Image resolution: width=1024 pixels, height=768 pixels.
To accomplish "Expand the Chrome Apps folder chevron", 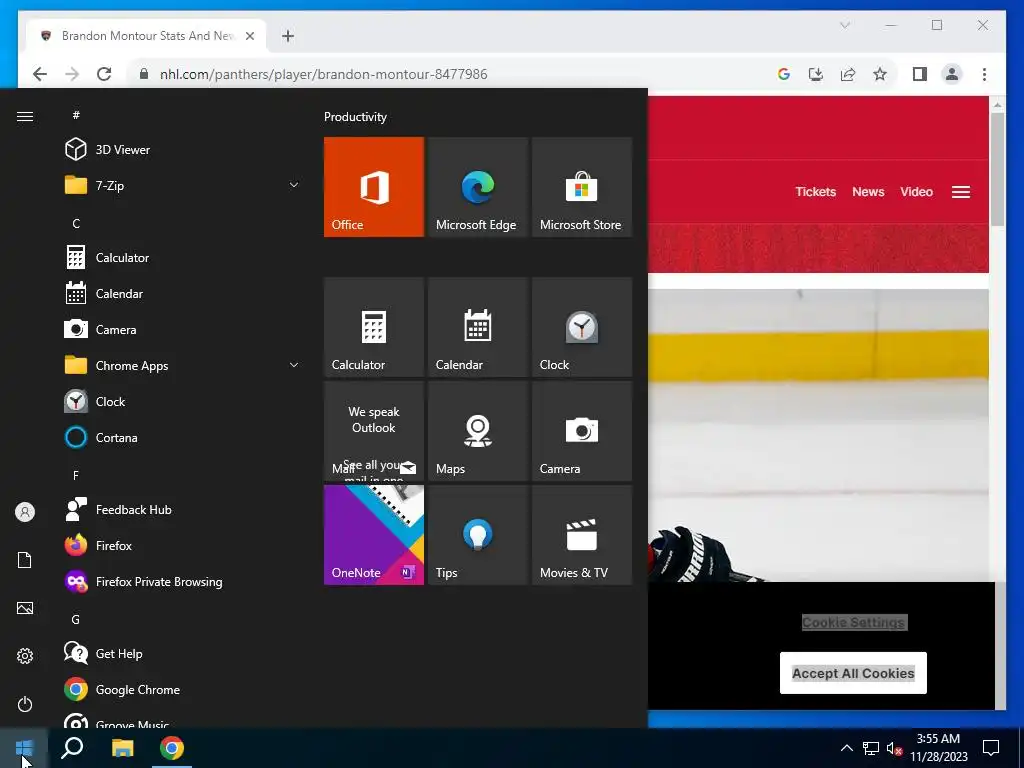I will (294, 366).
